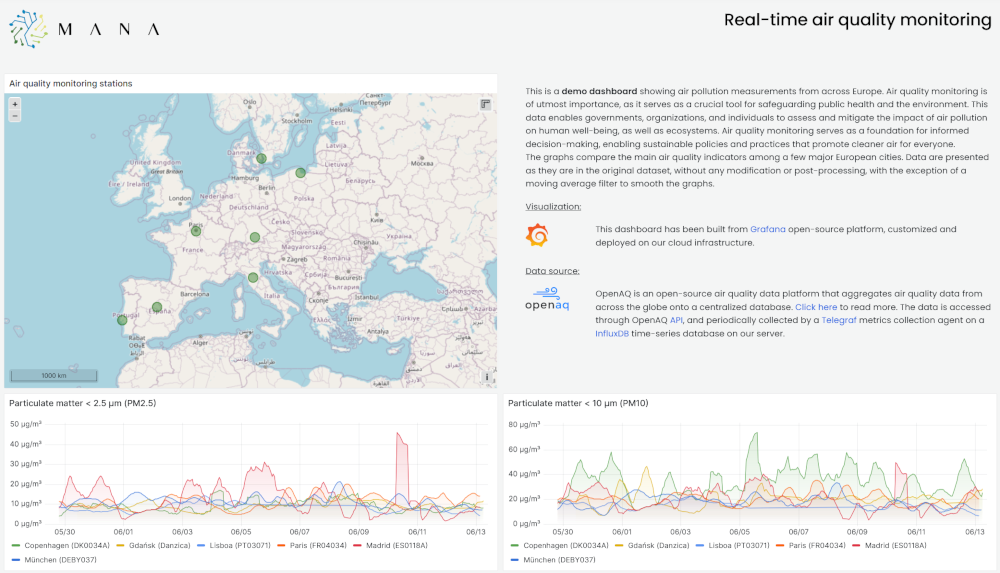
Task: Open the Air quality monitoring stations panel menu
Action: click(70, 84)
